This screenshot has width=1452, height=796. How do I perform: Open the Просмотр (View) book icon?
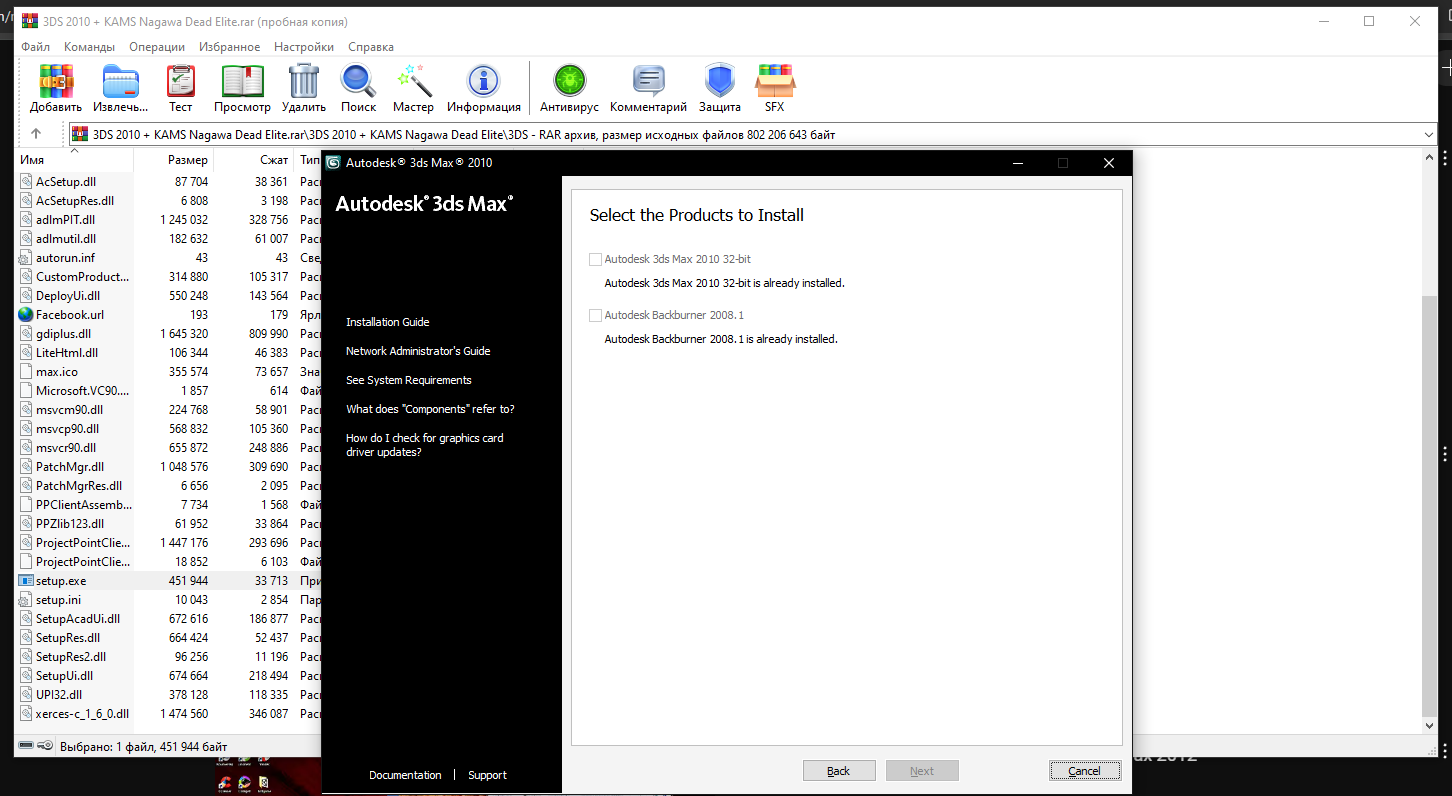coord(242,82)
